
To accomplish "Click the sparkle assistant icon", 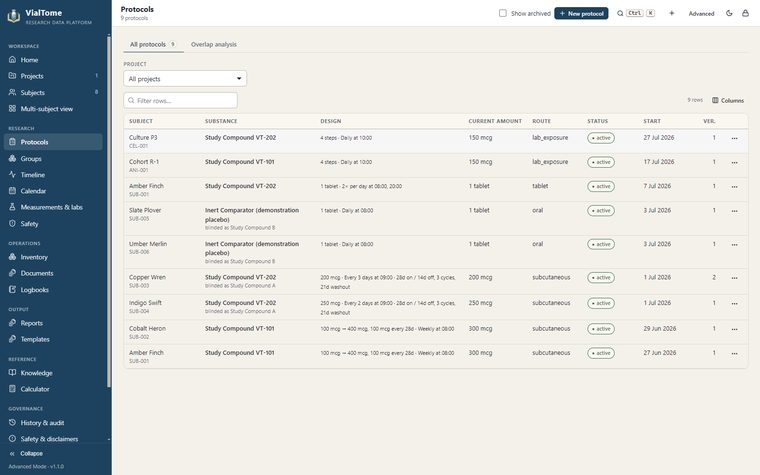I will (x=672, y=14).
